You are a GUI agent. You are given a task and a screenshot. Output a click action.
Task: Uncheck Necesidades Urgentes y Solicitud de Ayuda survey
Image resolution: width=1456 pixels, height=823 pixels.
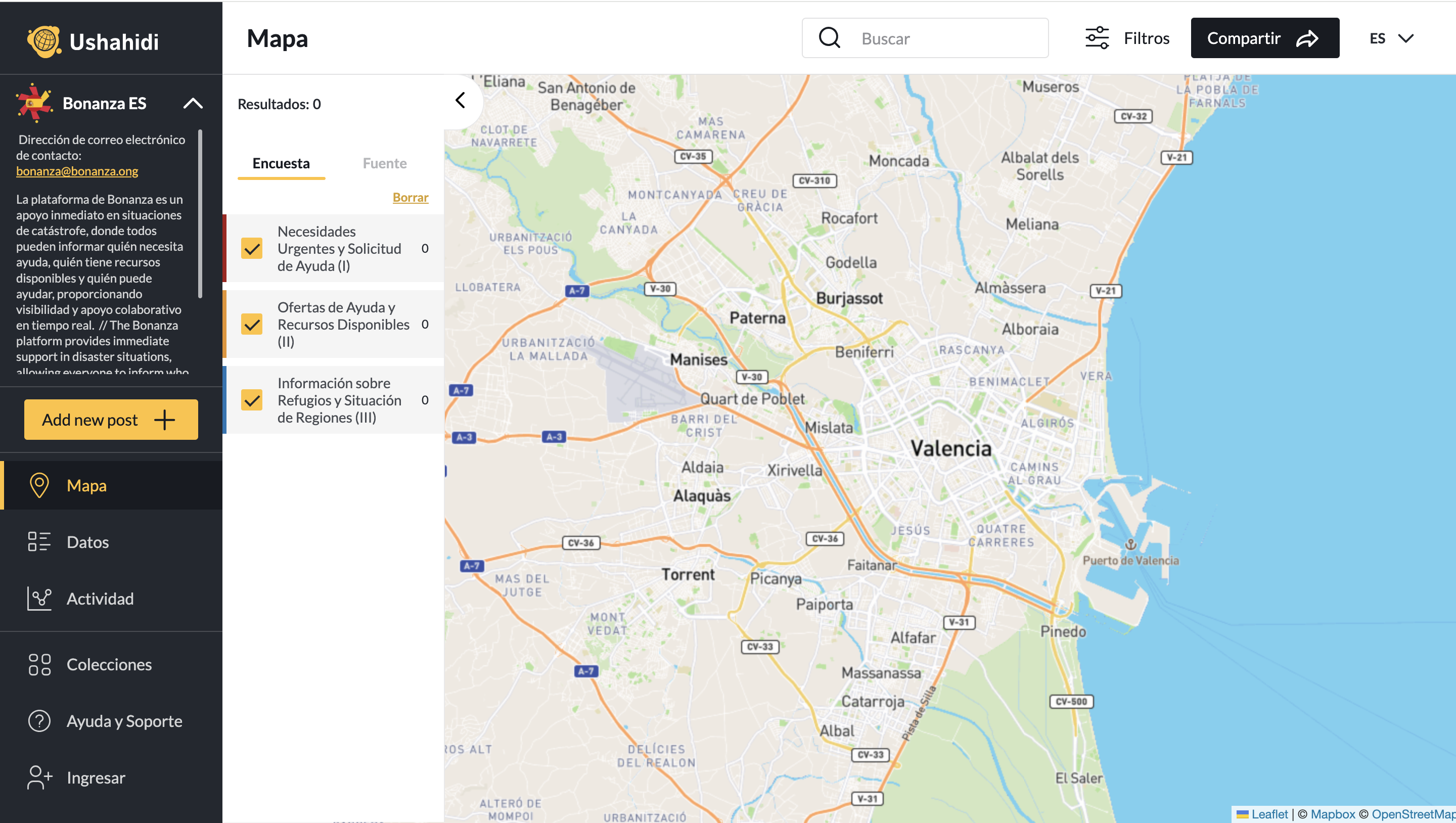tap(252, 248)
